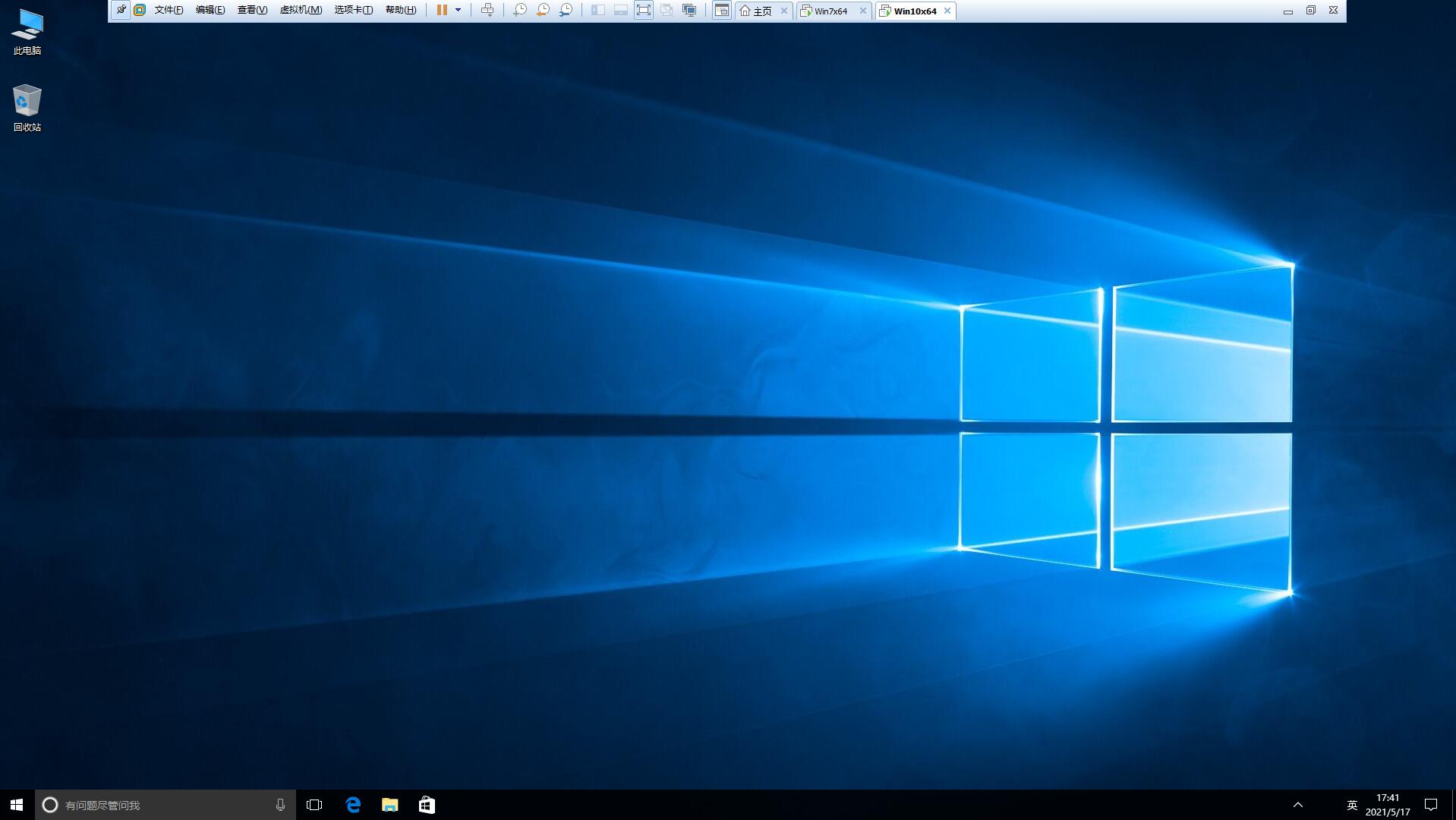The width and height of the screenshot is (1456, 820).
Task: Close the Win7x64 tab
Action: click(862, 11)
